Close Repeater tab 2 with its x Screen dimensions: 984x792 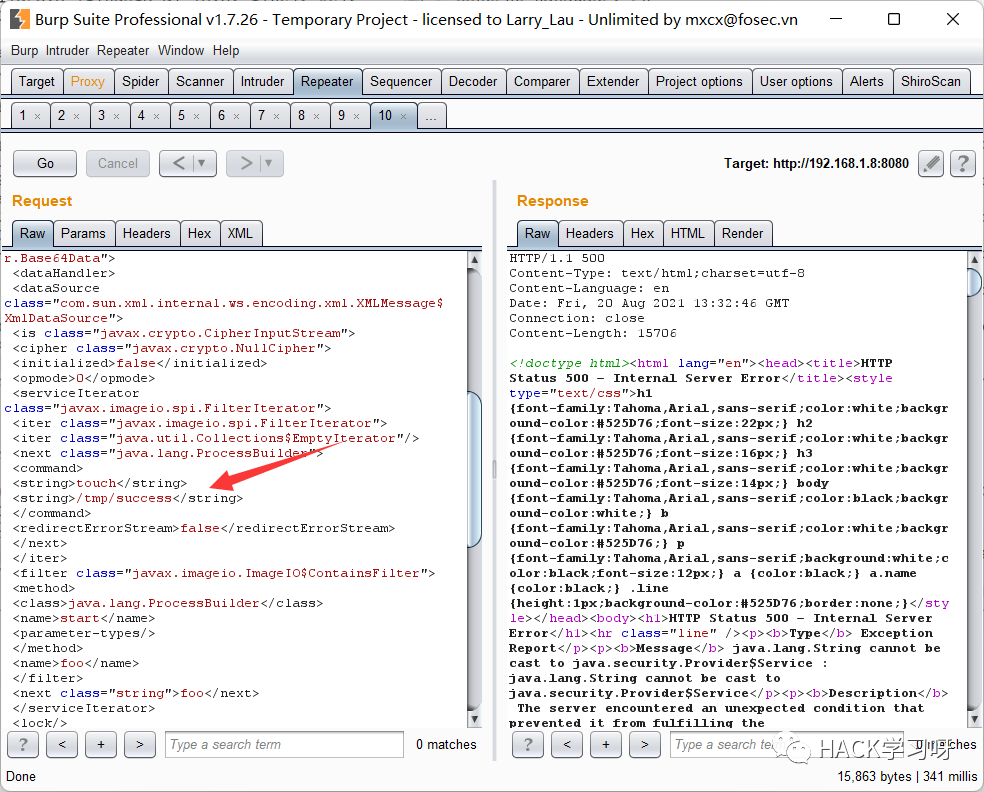[x=77, y=116]
